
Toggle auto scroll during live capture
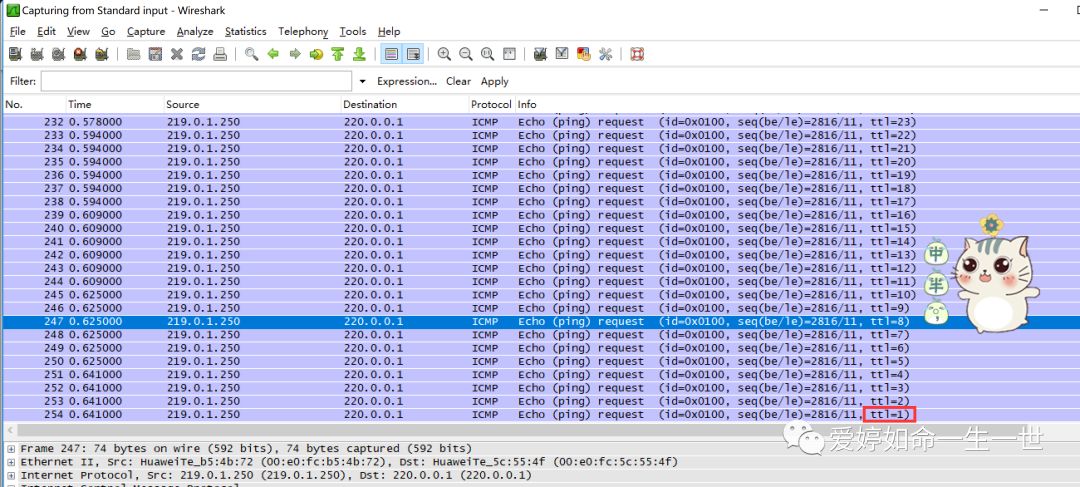(x=413, y=54)
